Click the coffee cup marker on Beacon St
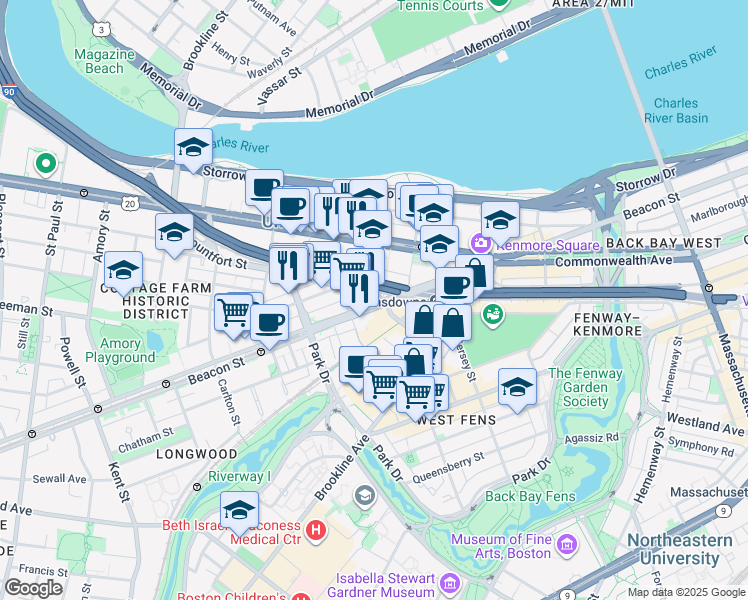Screen dimensions: 748x600 tap(270, 325)
